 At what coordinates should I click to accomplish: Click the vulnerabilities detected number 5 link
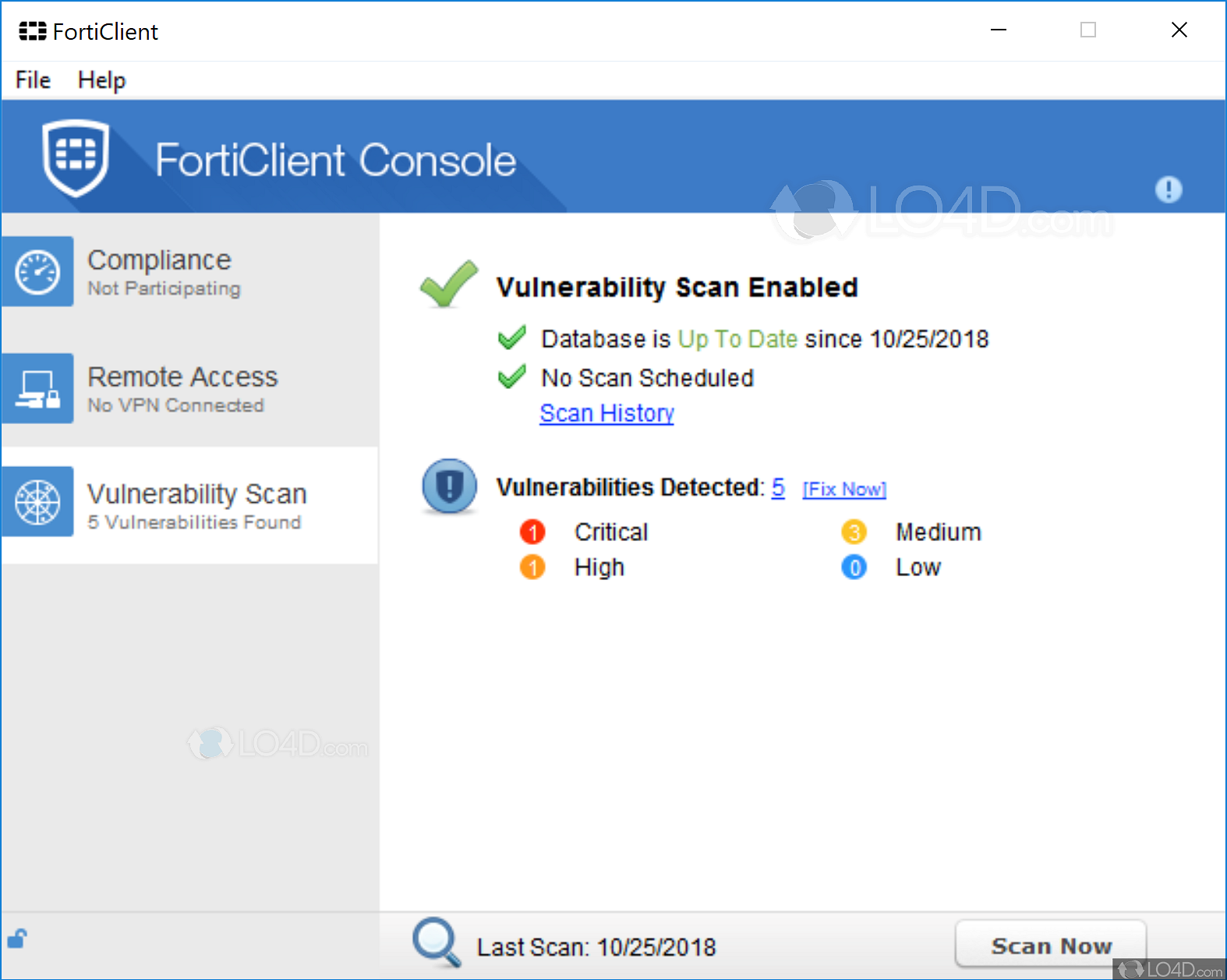click(x=778, y=487)
